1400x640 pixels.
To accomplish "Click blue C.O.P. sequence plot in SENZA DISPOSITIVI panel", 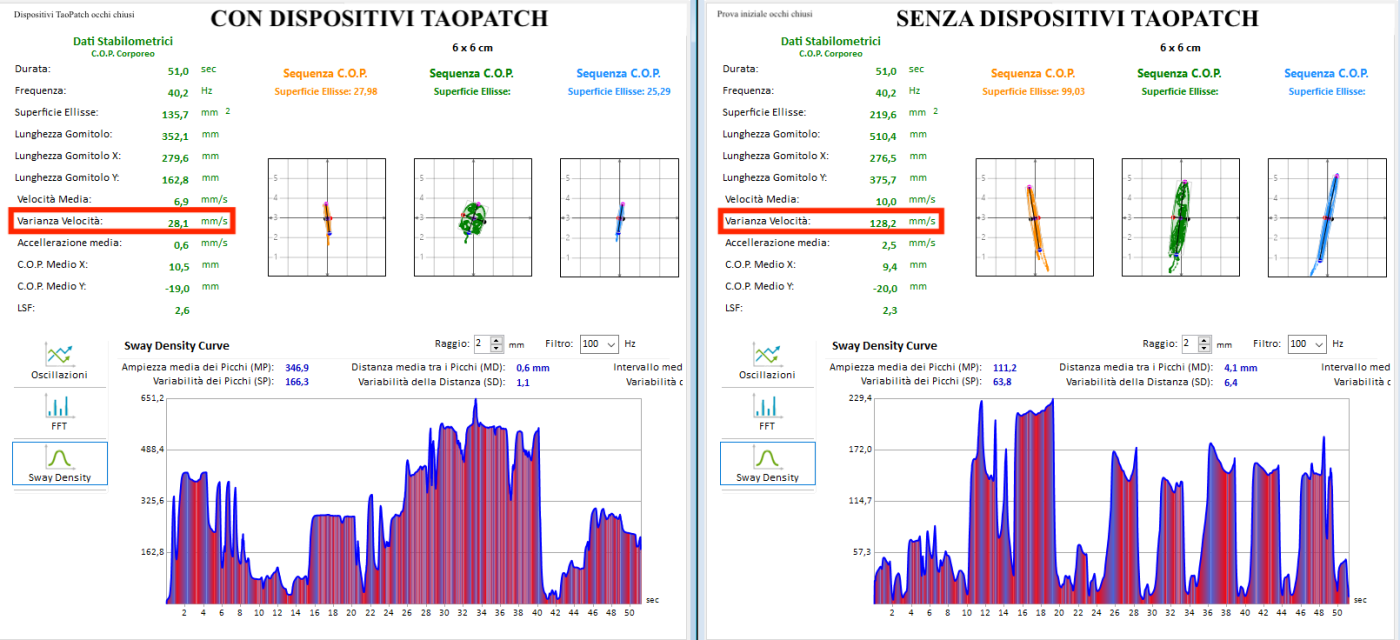I will click(x=1326, y=217).
